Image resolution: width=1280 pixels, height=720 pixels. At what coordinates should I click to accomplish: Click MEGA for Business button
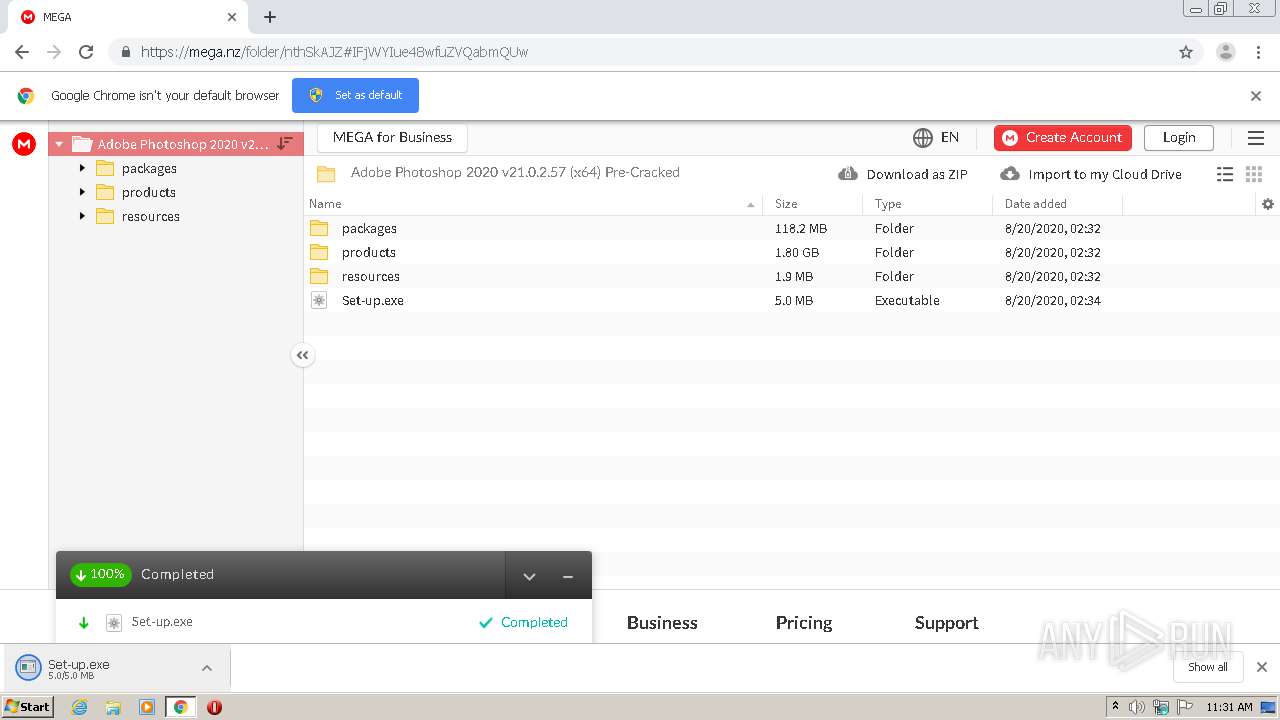click(x=392, y=138)
